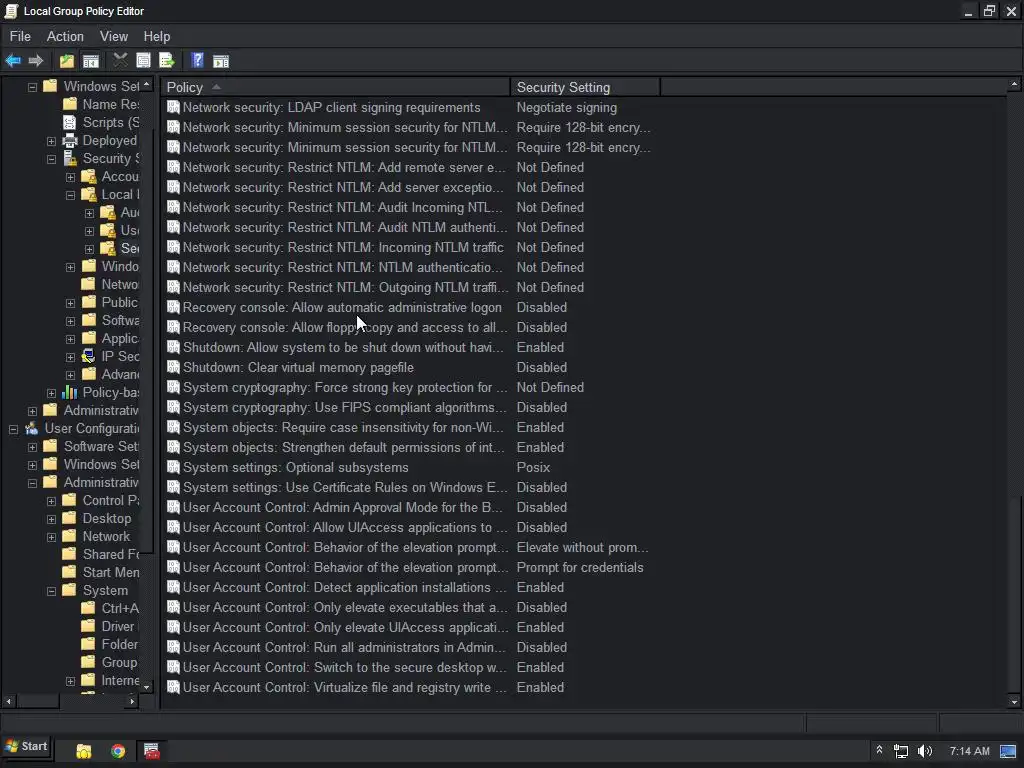
Task: Click the icon beside LDAP client signing requirements
Action: pos(173,108)
